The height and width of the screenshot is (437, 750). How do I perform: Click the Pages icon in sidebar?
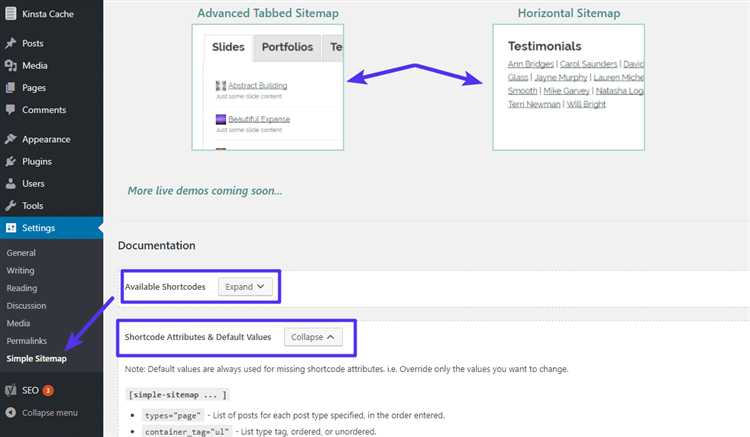[11, 87]
